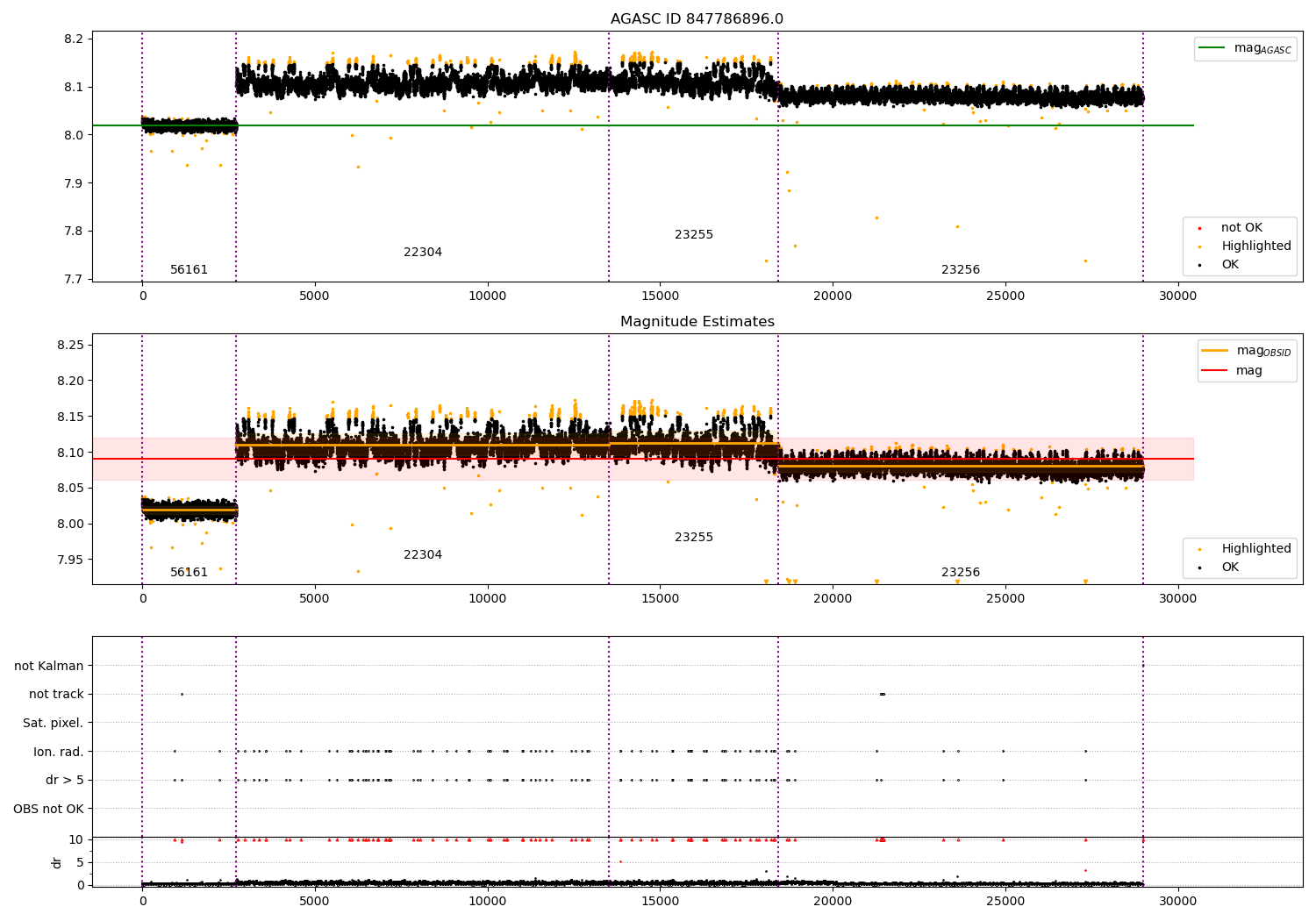Click x-axis tick 30000 on top plot
The image size is (1316, 921).
(1177, 296)
